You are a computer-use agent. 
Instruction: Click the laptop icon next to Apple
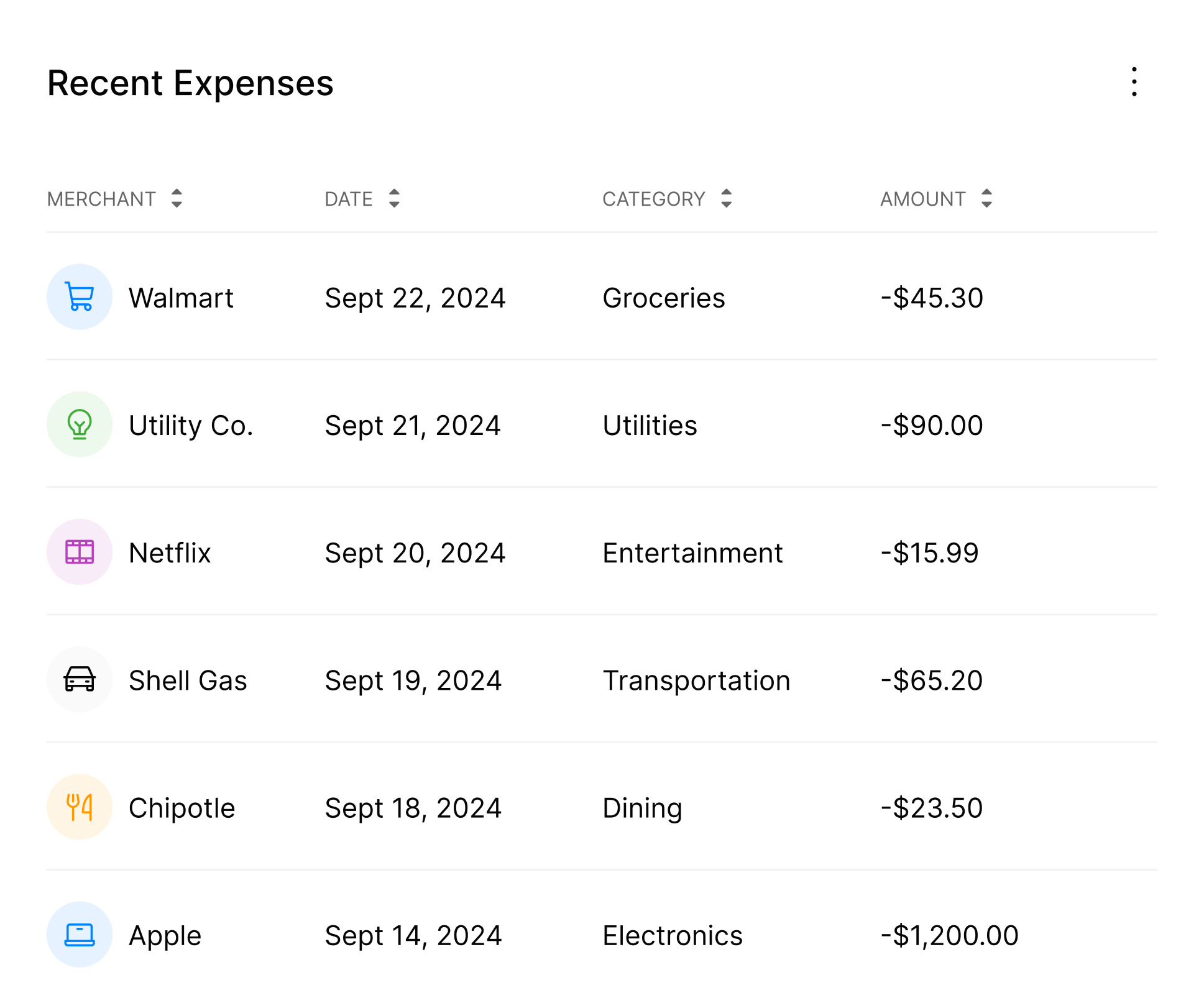click(80, 935)
